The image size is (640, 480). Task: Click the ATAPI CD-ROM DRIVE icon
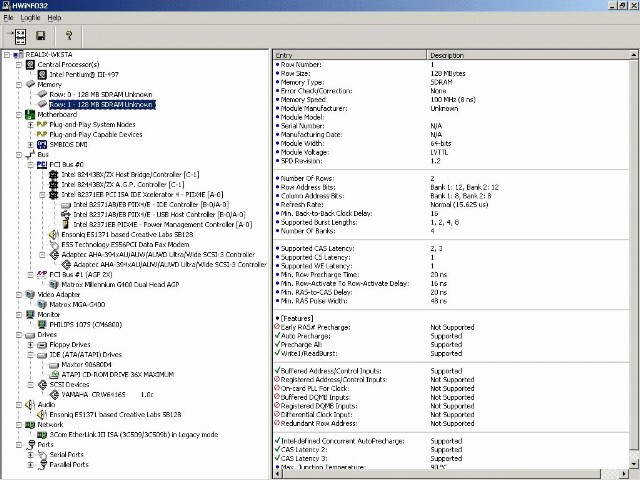pos(54,374)
